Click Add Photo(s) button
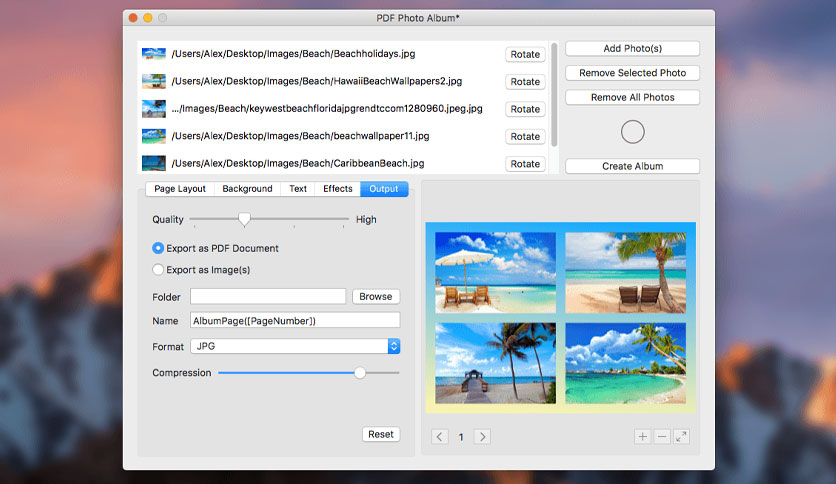Image resolution: width=836 pixels, height=484 pixels. pyautogui.click(x=632, y=49)
